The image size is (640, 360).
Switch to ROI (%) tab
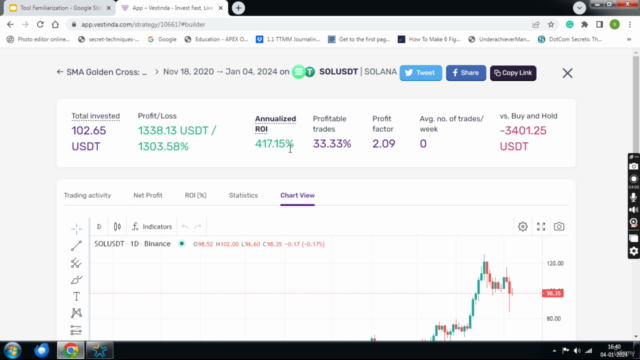click(196, 196)
